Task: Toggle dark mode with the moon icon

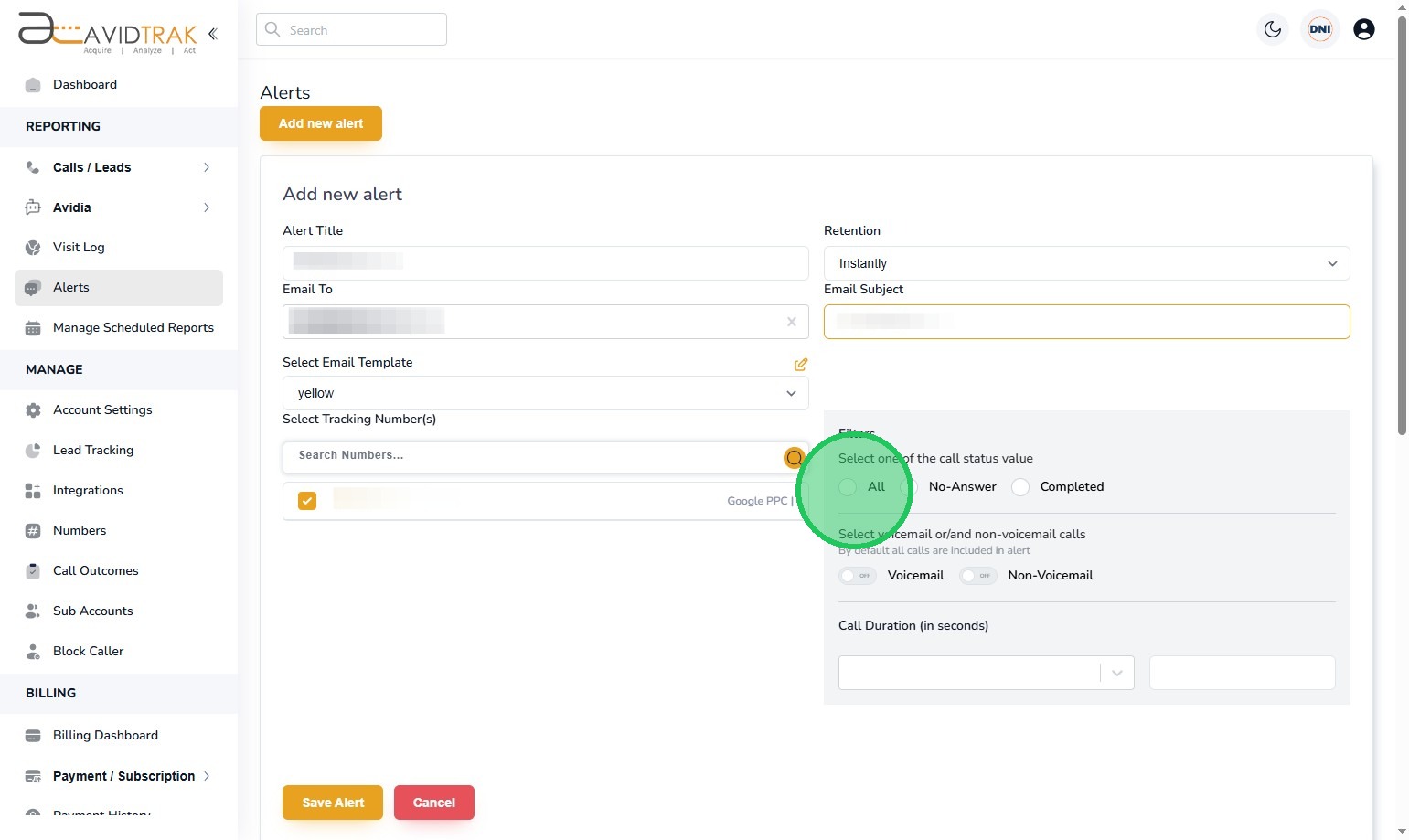Action: [1273, 29]
